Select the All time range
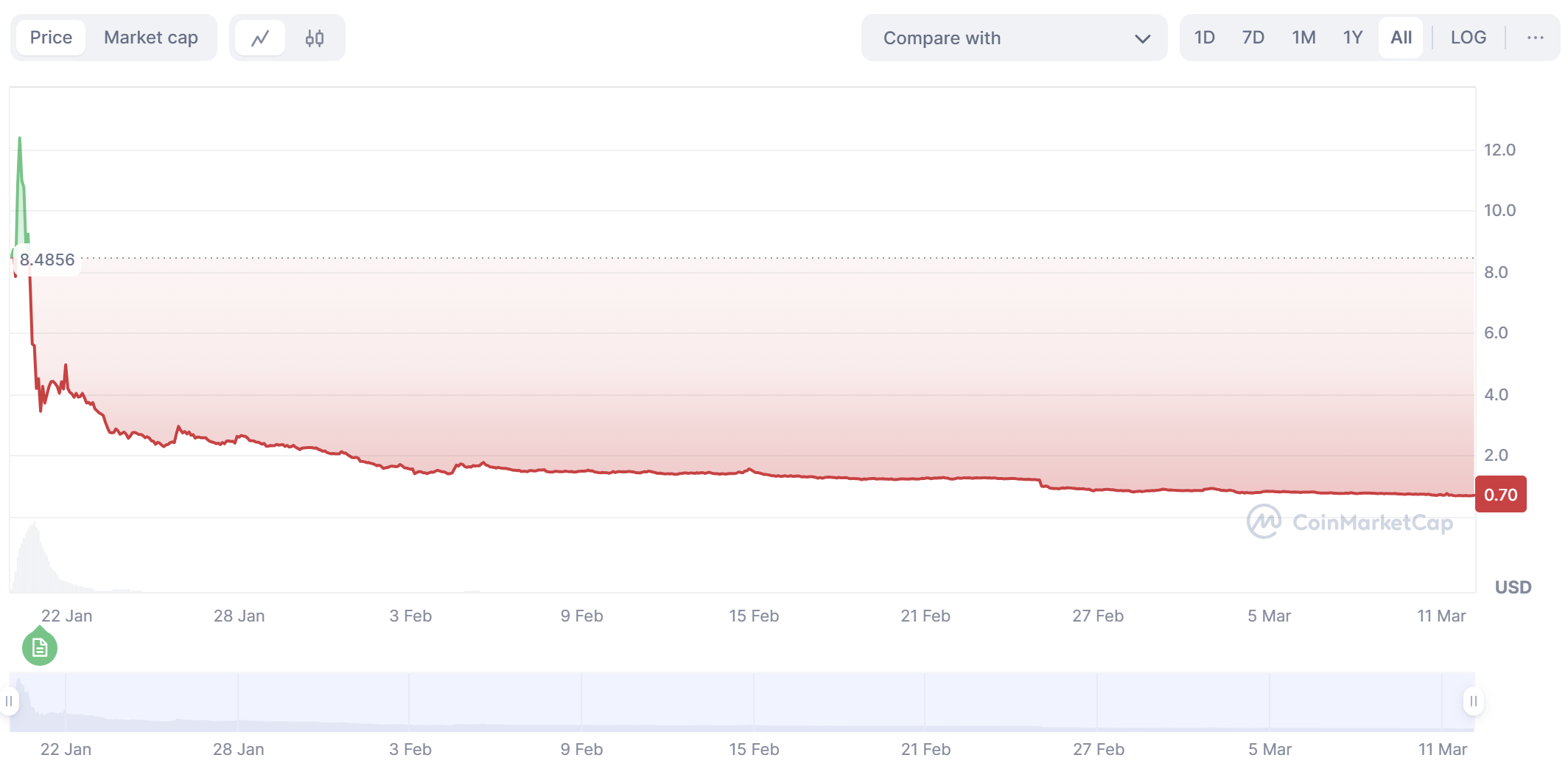This screenshot has height=769, width=1568. [1401, 38]
